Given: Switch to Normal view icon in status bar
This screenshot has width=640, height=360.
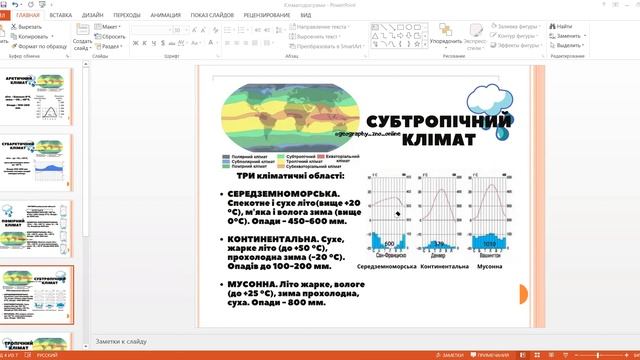Looking at the screenshot, I should tap(523, 355).
